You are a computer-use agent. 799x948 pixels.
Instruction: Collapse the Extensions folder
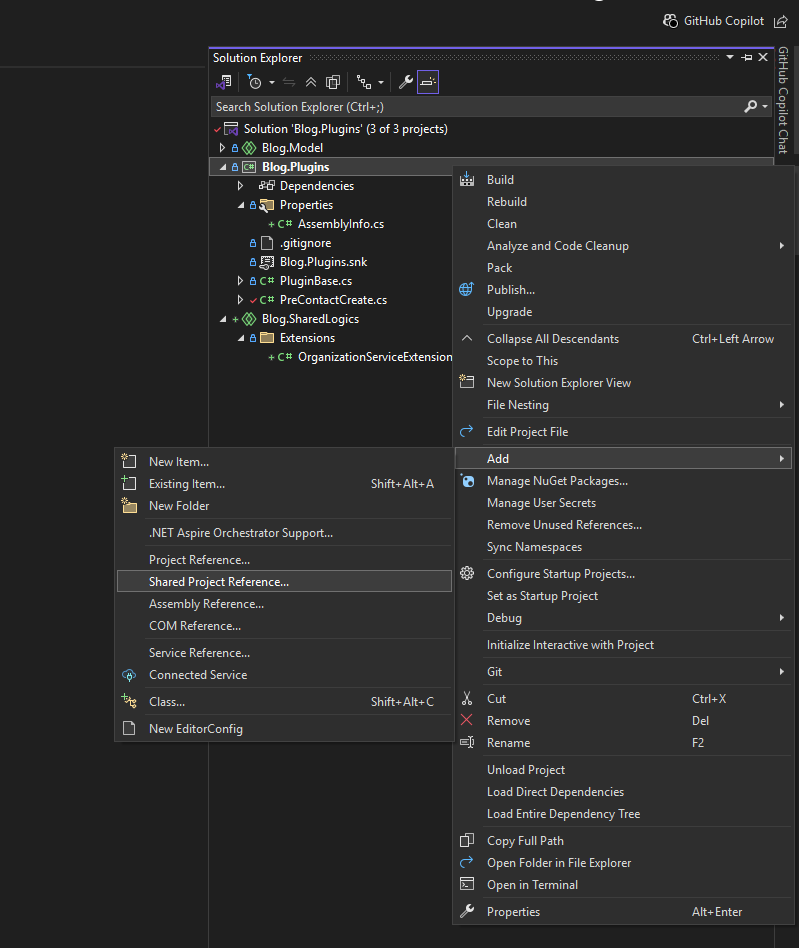pyautogui.click(x=241, y=338)
